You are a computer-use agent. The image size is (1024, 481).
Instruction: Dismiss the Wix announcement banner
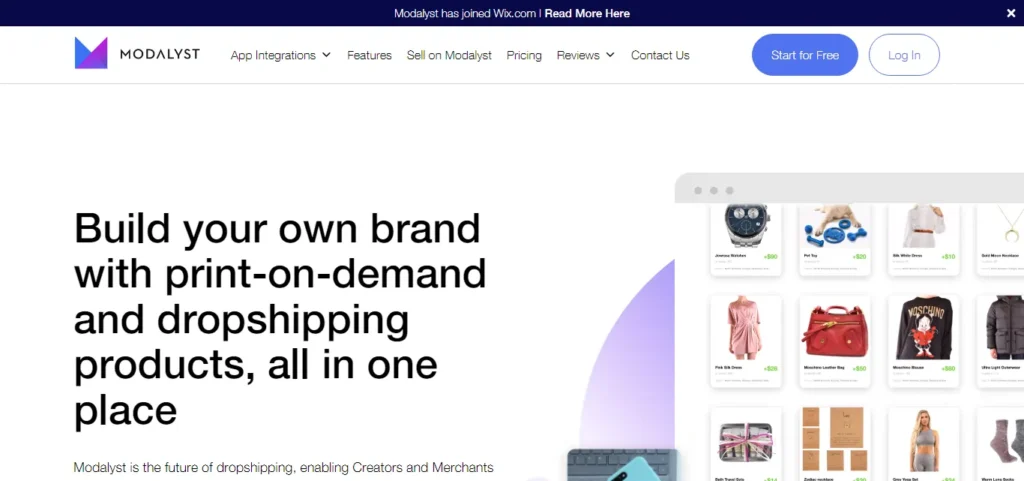(1011, 13)
